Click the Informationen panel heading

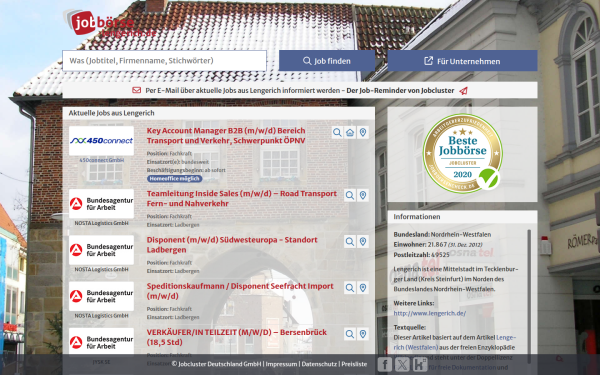coord(417,217)
